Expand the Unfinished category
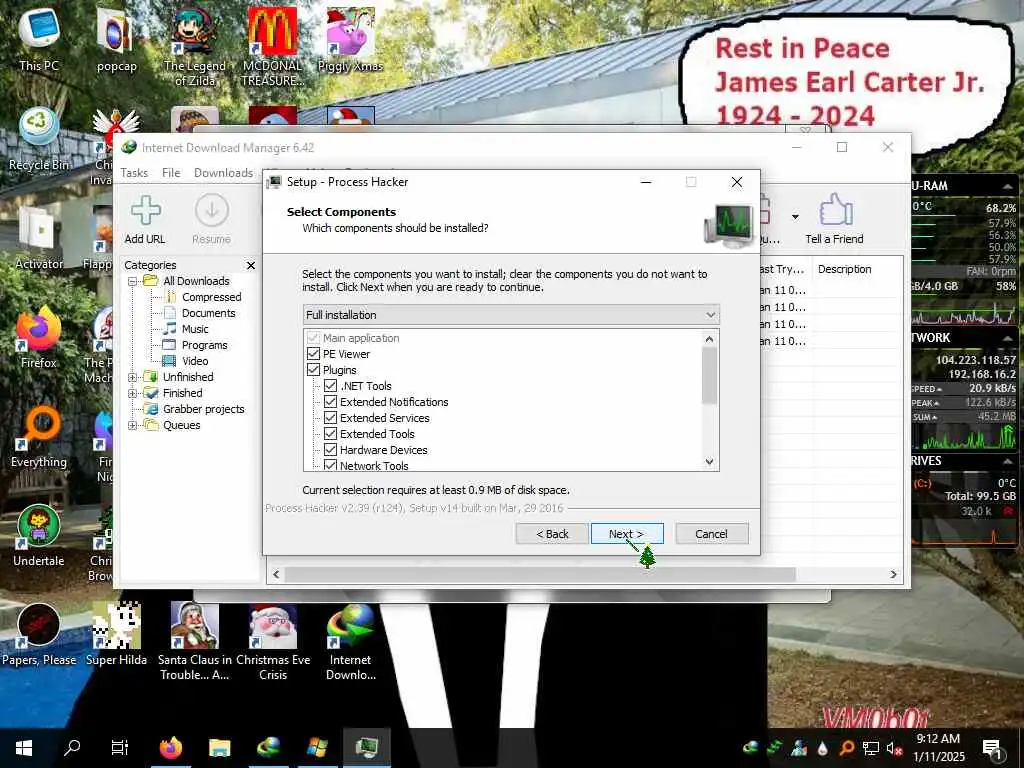Screen dimensions: 1024x768 133,377
